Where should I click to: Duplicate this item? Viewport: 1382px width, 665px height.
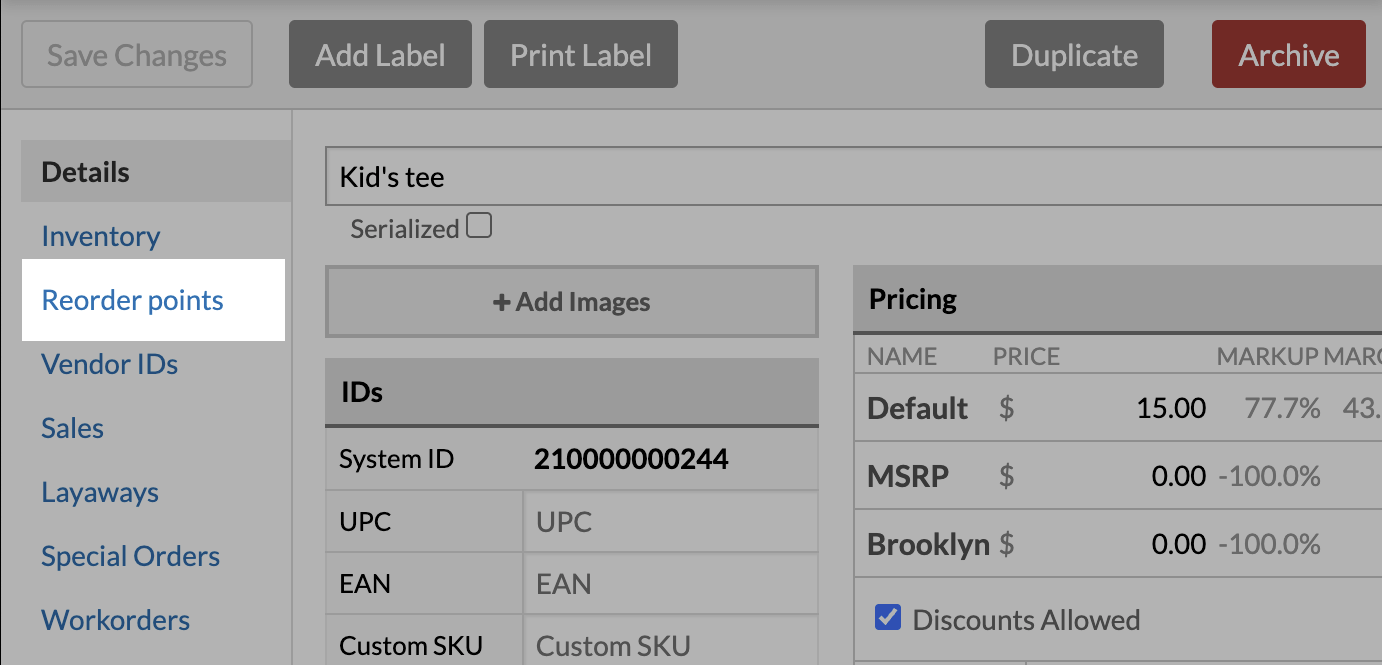click(x=1074, y=55)
